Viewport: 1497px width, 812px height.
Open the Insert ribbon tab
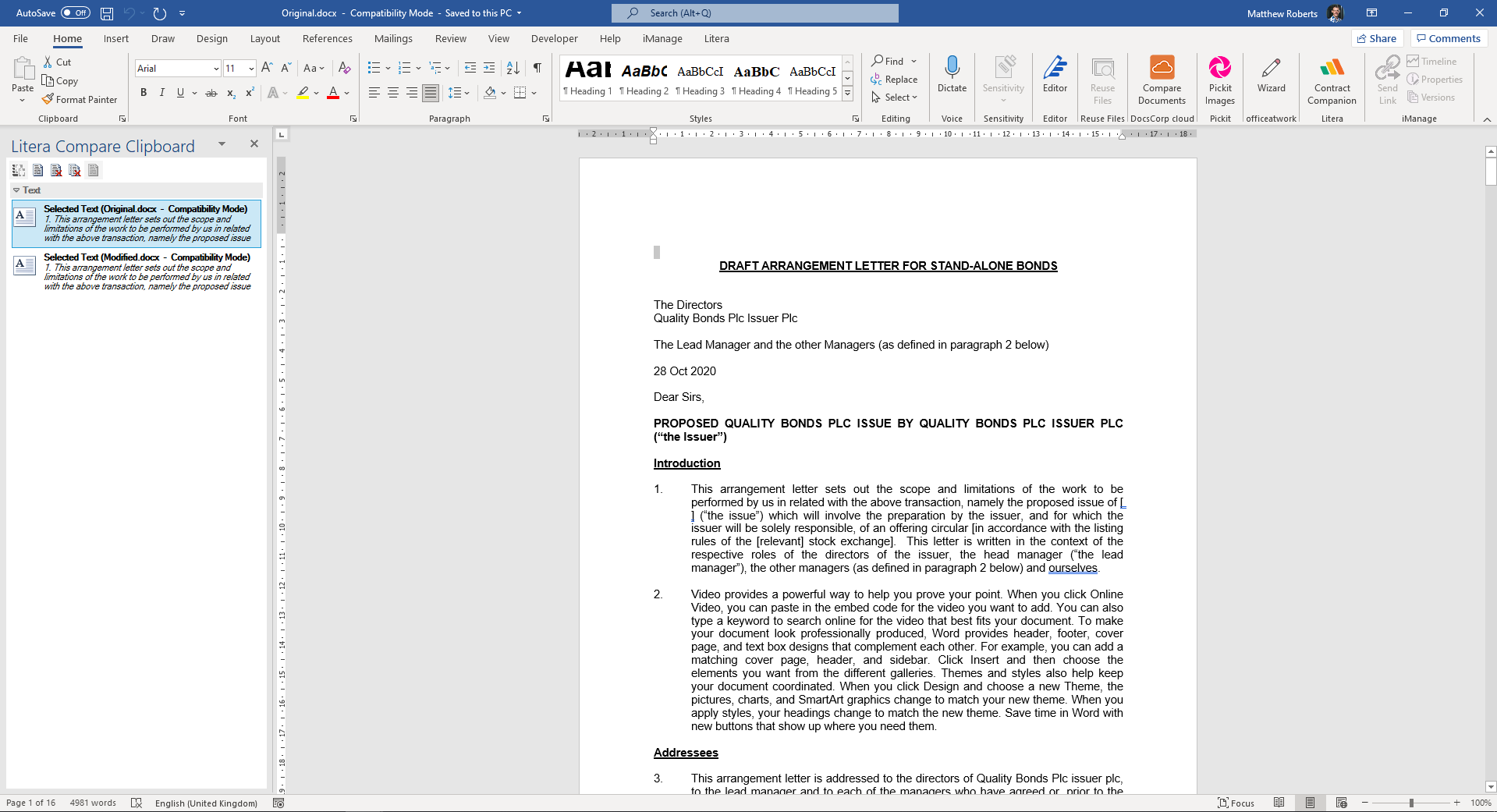click(116, 39)
